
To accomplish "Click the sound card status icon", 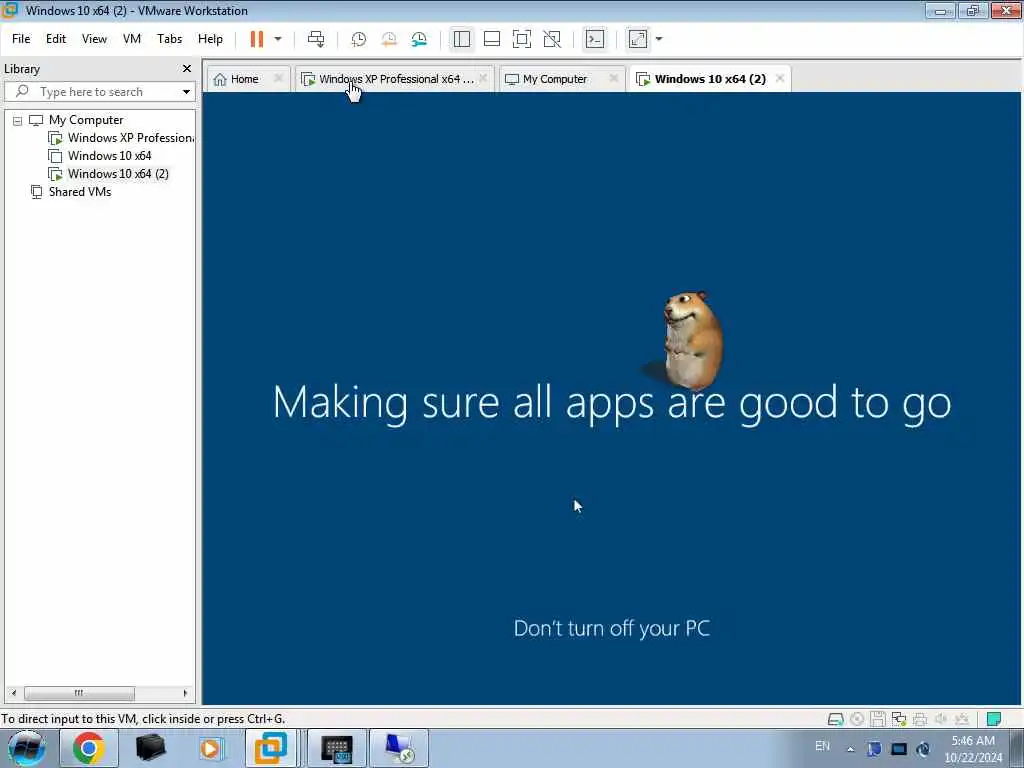I will (940, 719).
